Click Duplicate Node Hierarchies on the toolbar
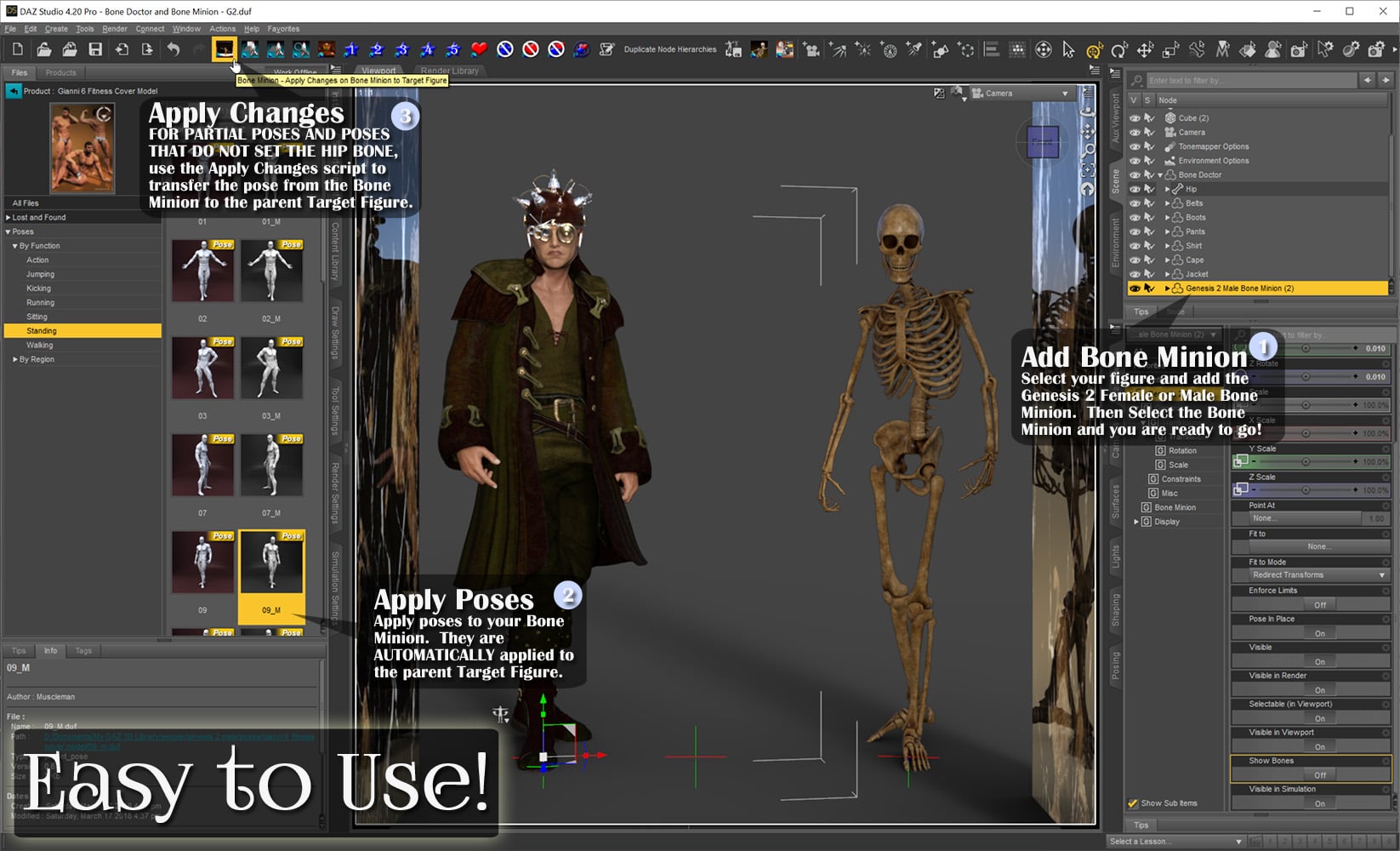This screenshot has width=1400, height=851. pyautogui.click(x=670, y=49)
